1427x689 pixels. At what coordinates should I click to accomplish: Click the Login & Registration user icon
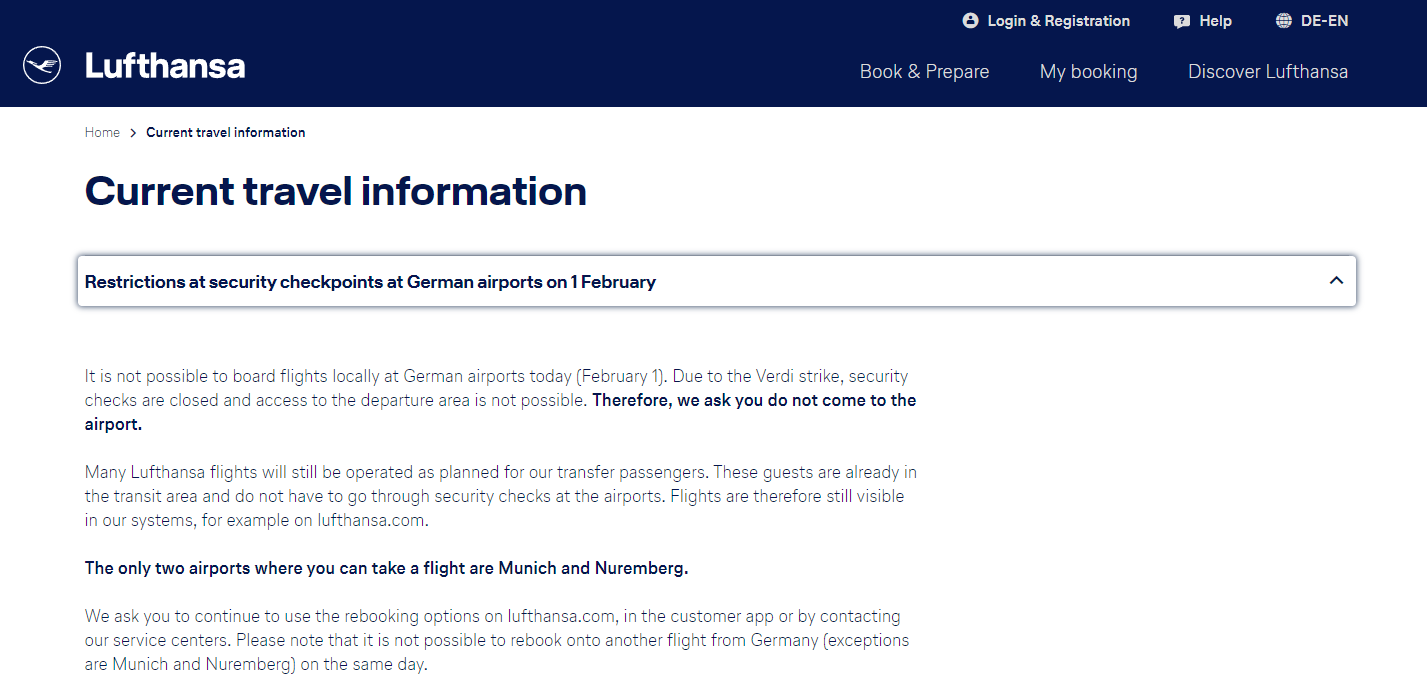point(970,21)
